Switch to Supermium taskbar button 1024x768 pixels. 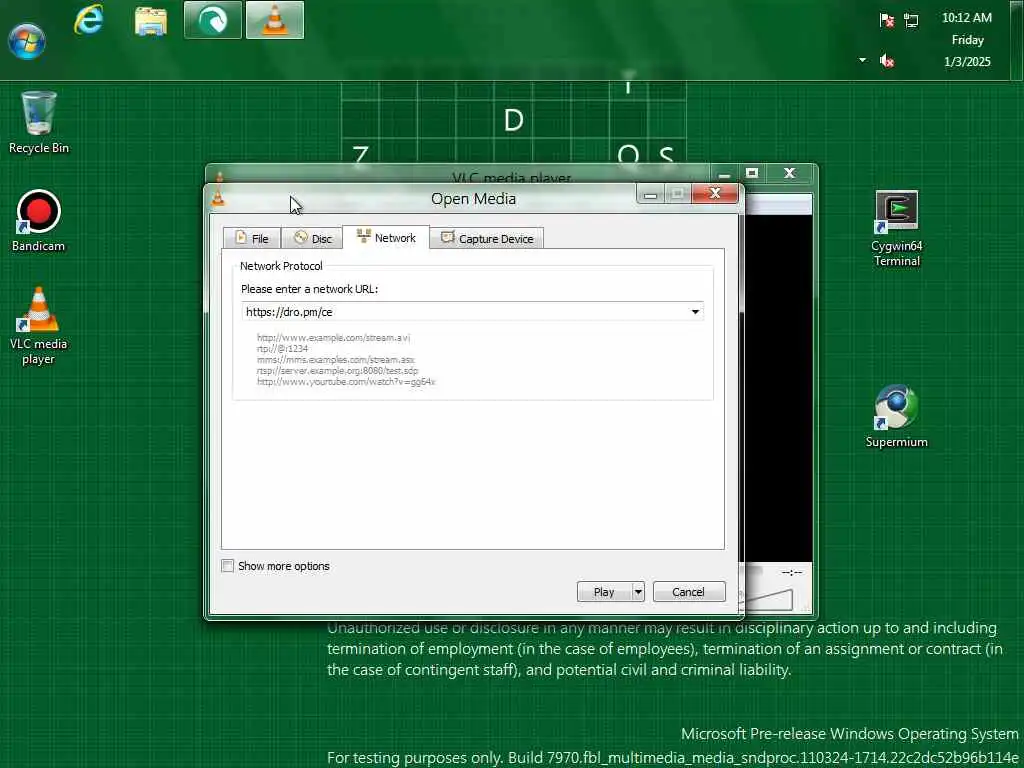point(213,20)
